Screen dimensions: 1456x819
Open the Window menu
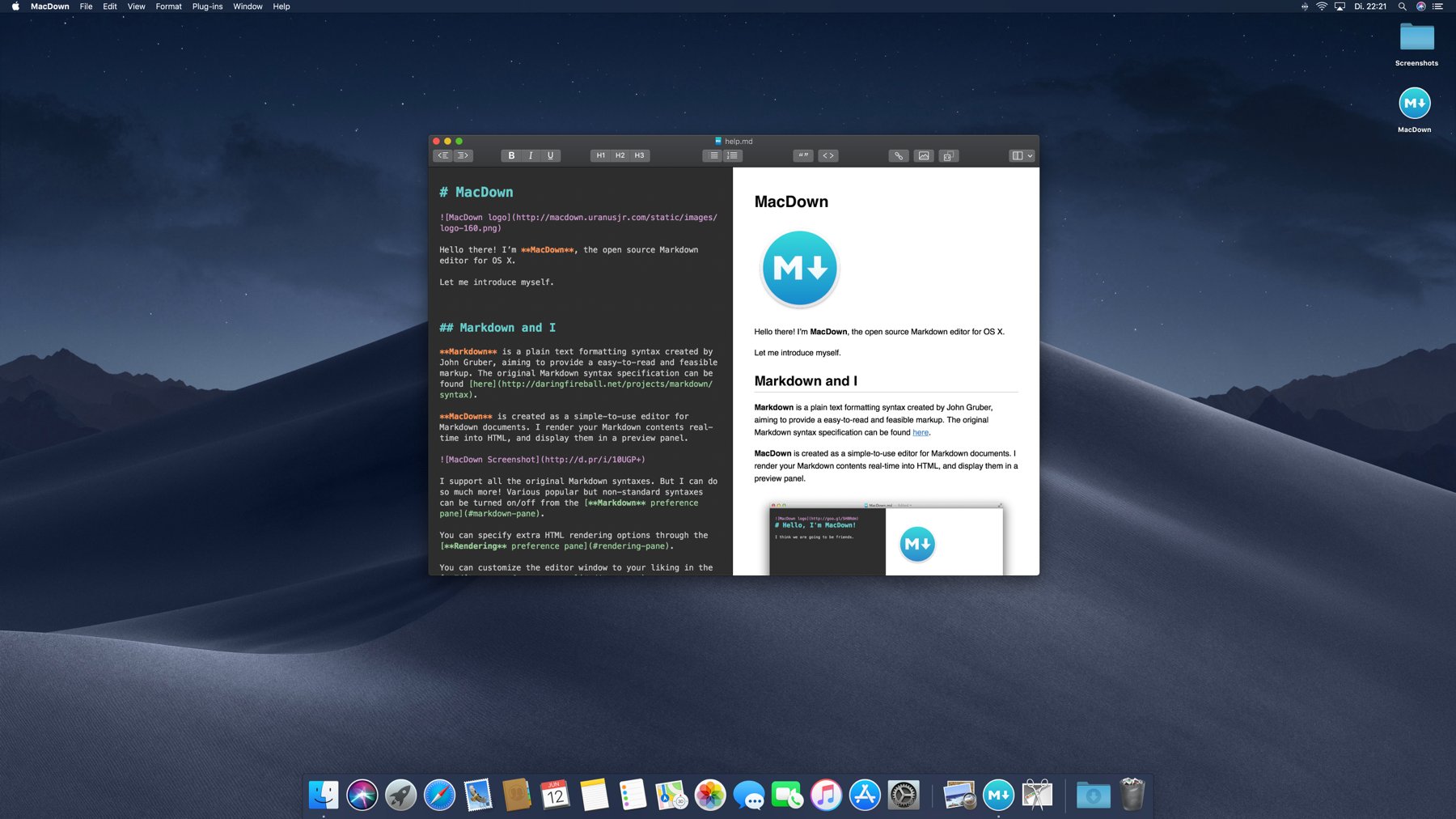248,6
